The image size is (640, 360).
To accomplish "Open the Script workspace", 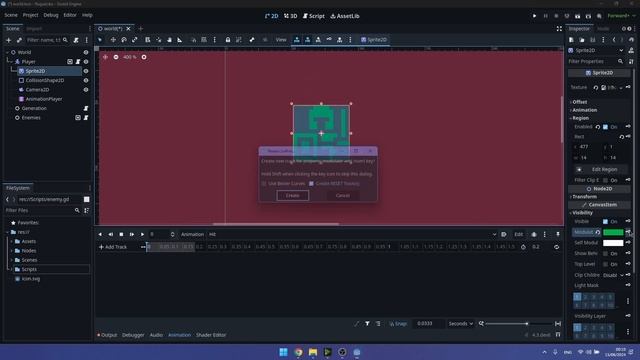I will 314,16.
